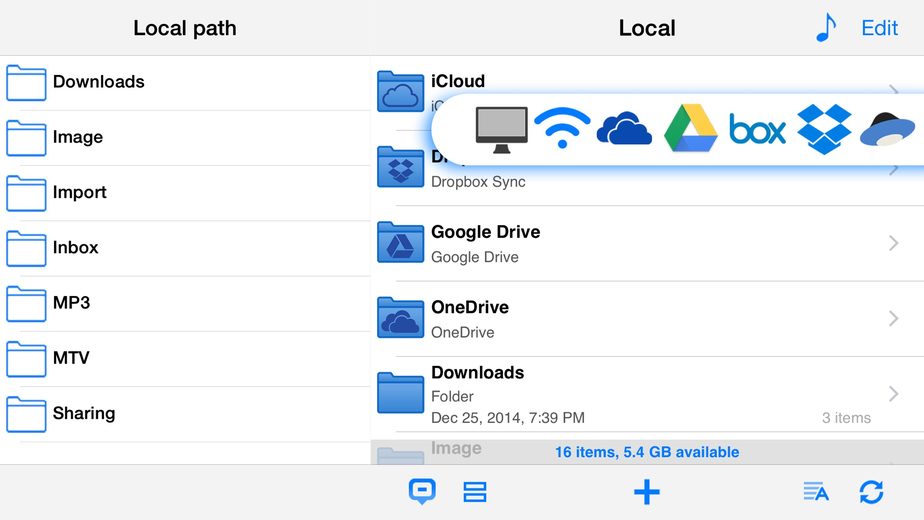
Task: Choose the Google Drive icon in popup
Action: (x=691, y=128)
